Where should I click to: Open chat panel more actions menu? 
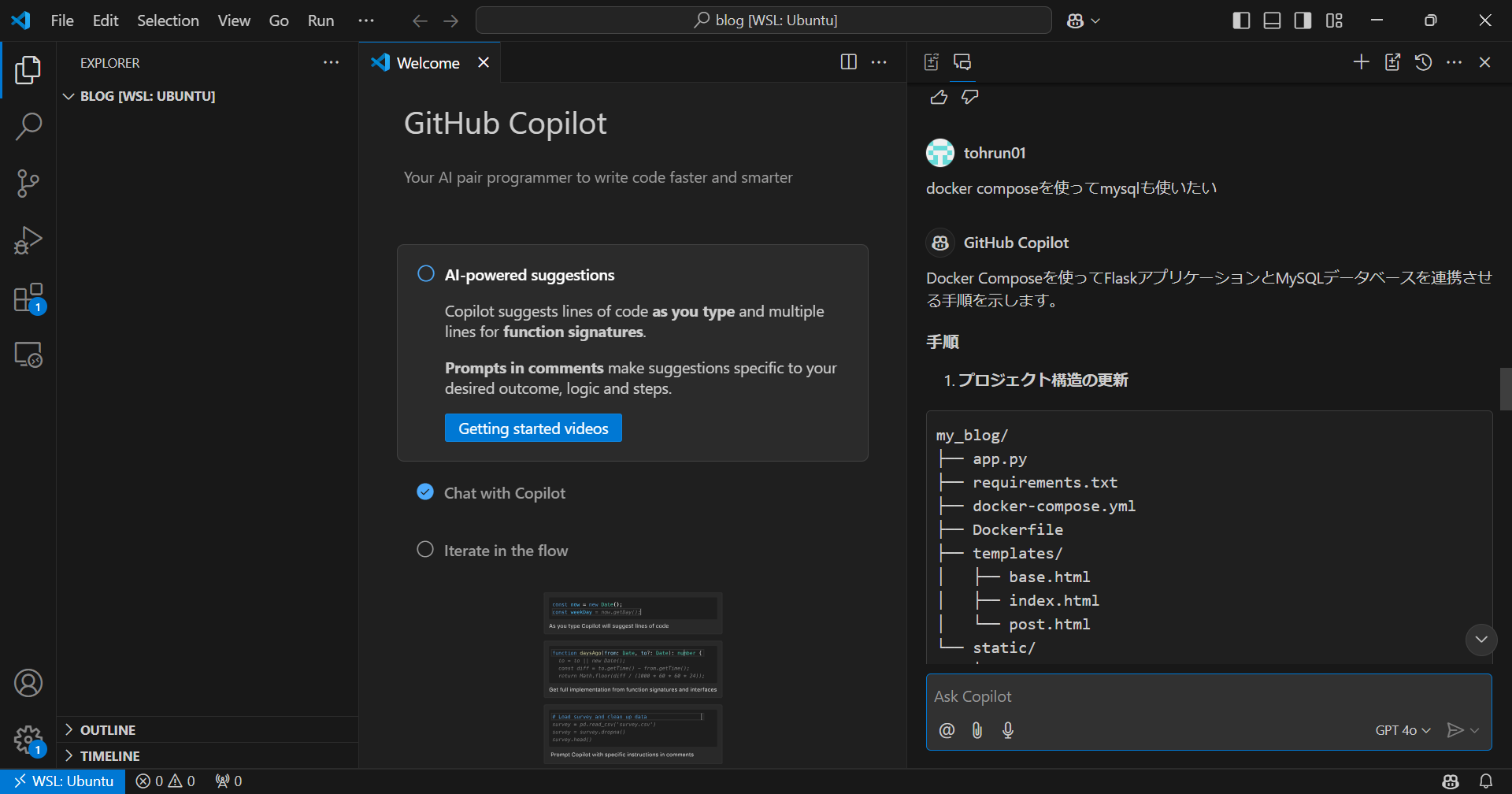1454,62
